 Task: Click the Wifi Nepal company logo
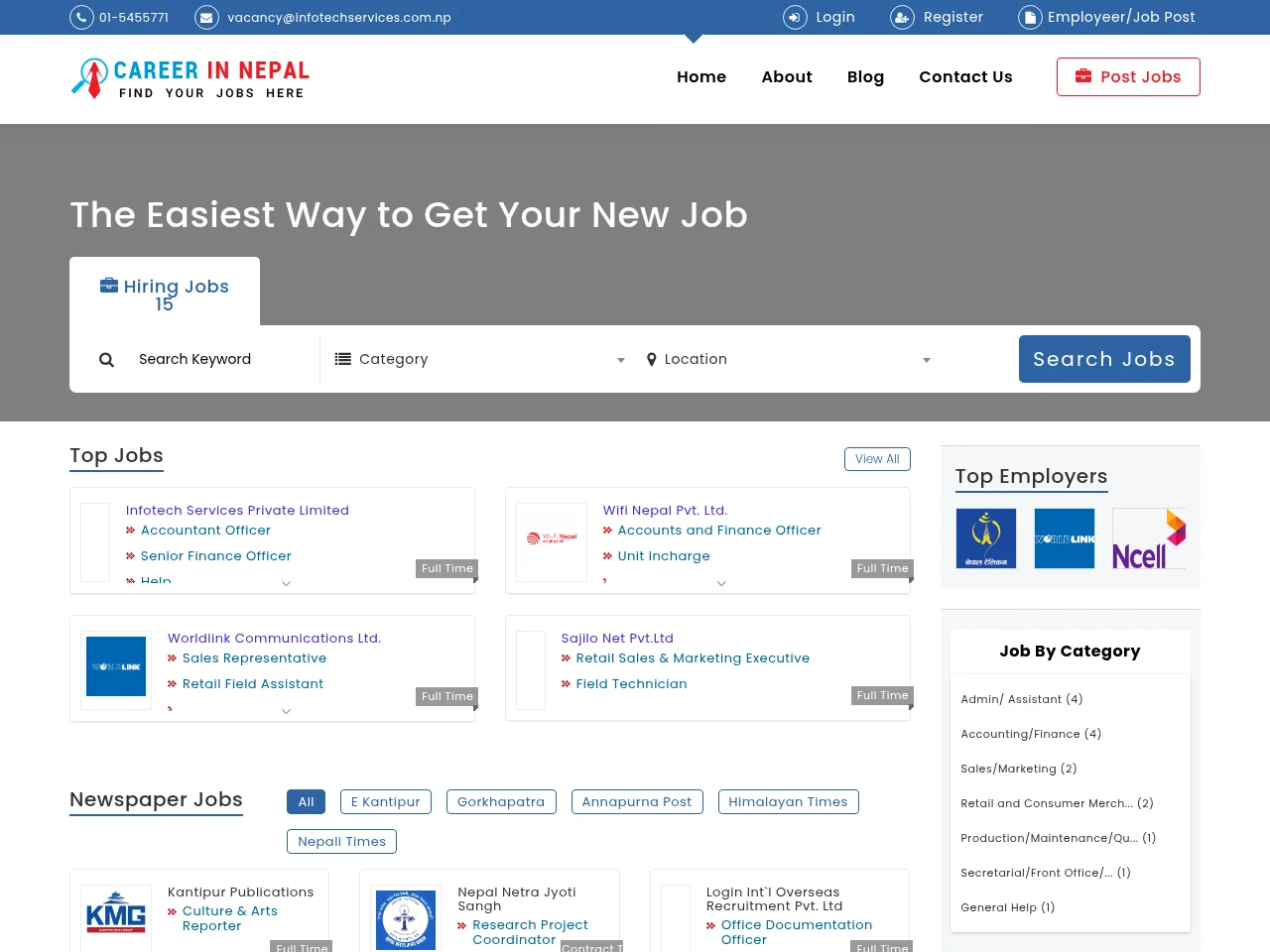(x=552, y=539)
